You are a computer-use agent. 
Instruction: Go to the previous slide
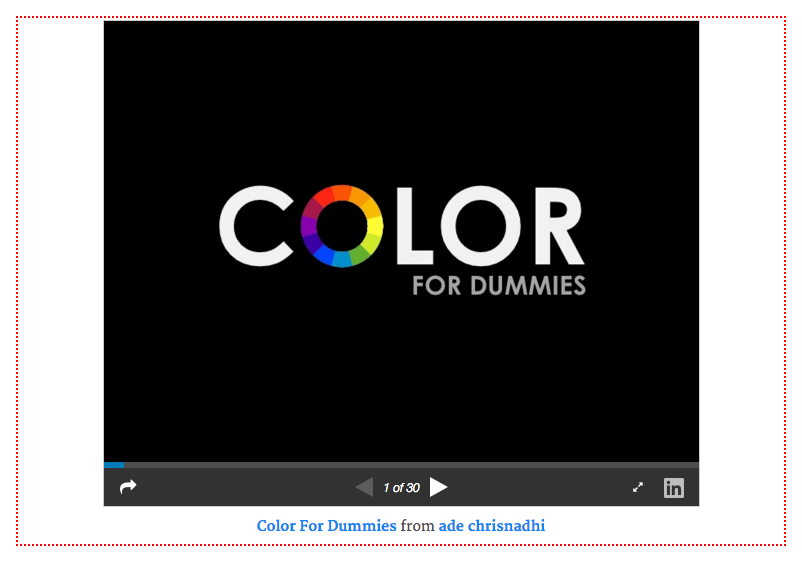point(365,487)
